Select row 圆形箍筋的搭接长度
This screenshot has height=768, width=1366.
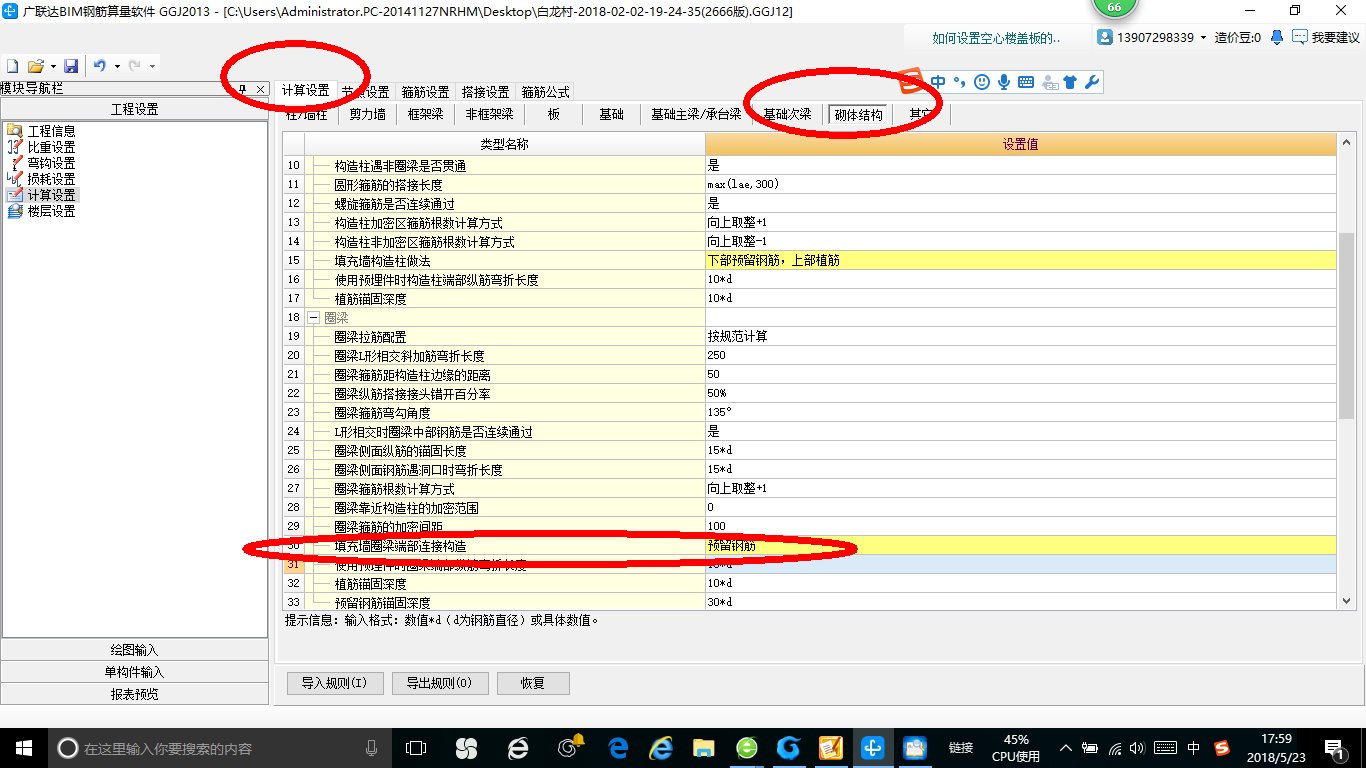810,184
